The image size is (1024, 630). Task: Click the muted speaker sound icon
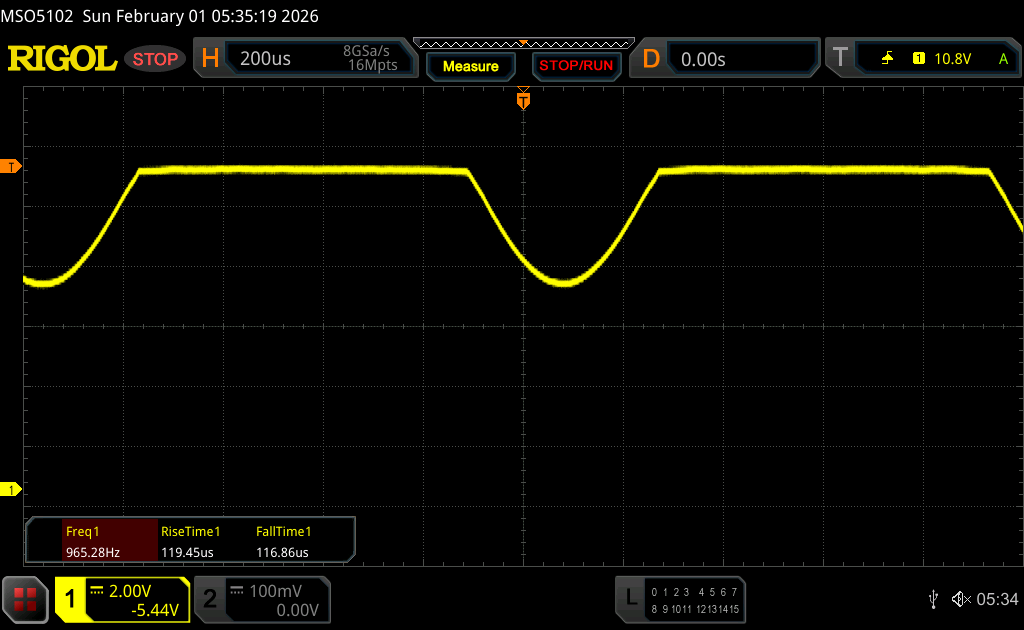pos(960,599)
